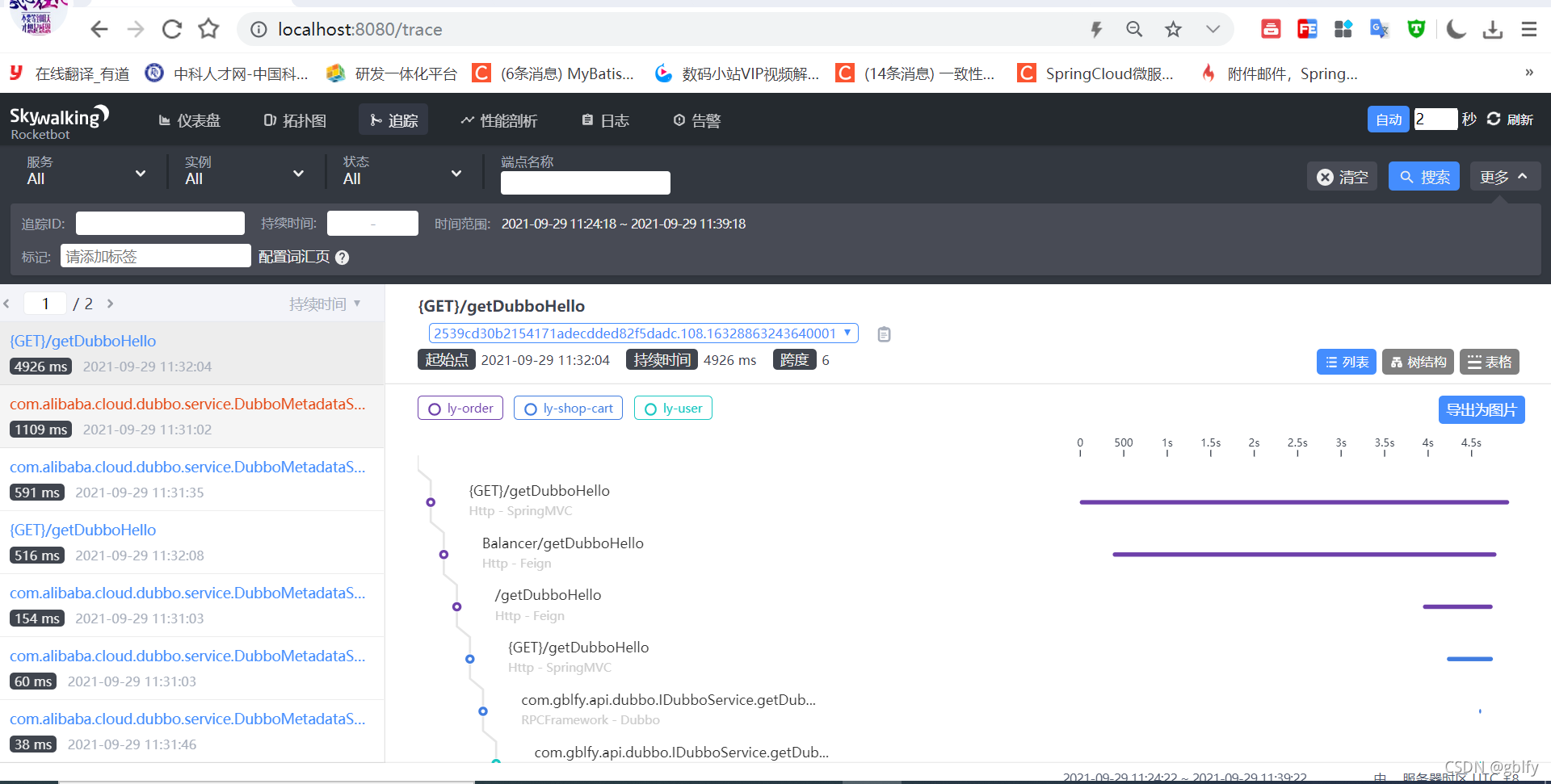Go back with browser back arrow
Screen dimensions: 1551x784
coord(99,30)
